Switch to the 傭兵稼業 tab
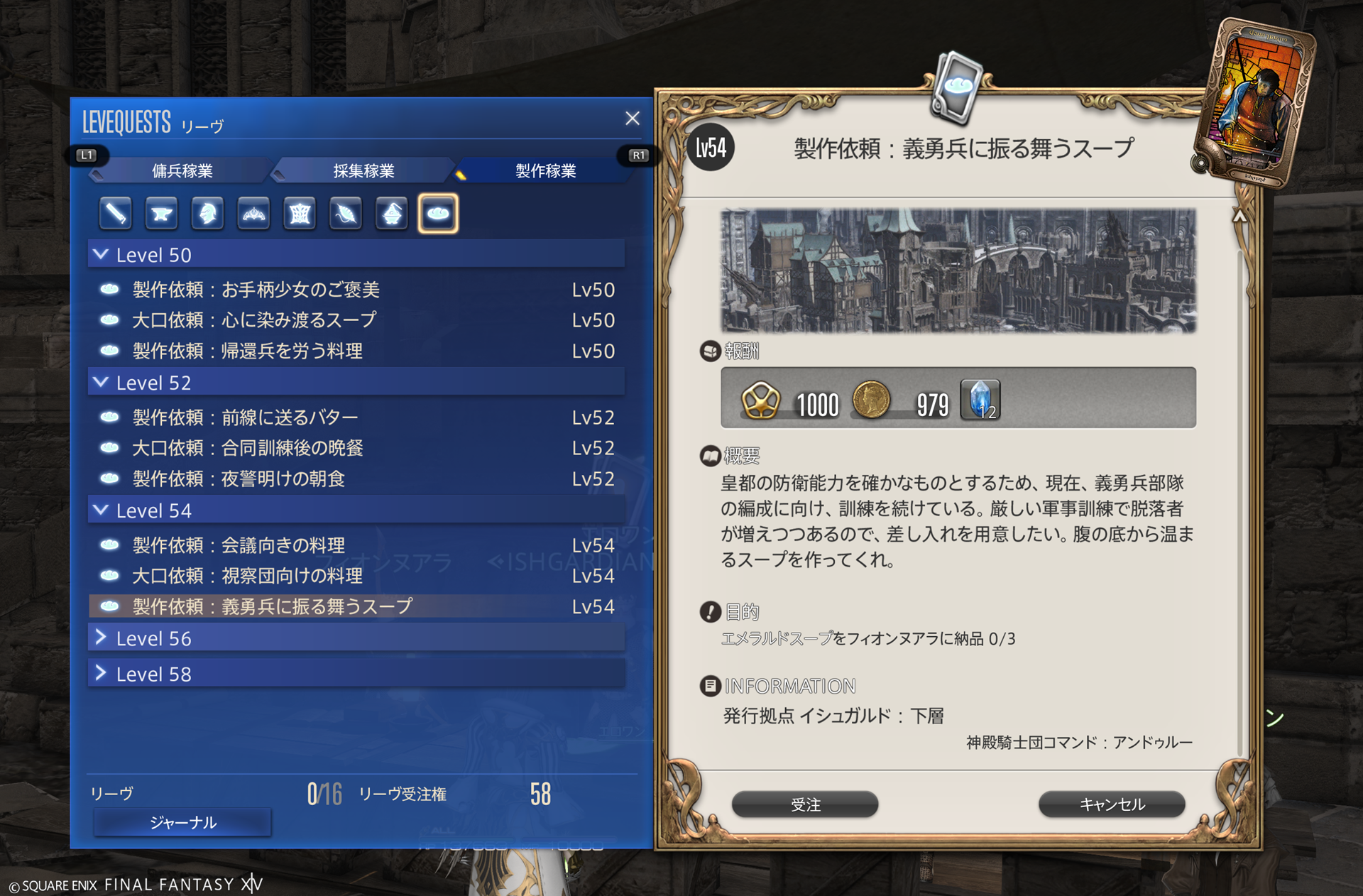 (x=182, y=170)
